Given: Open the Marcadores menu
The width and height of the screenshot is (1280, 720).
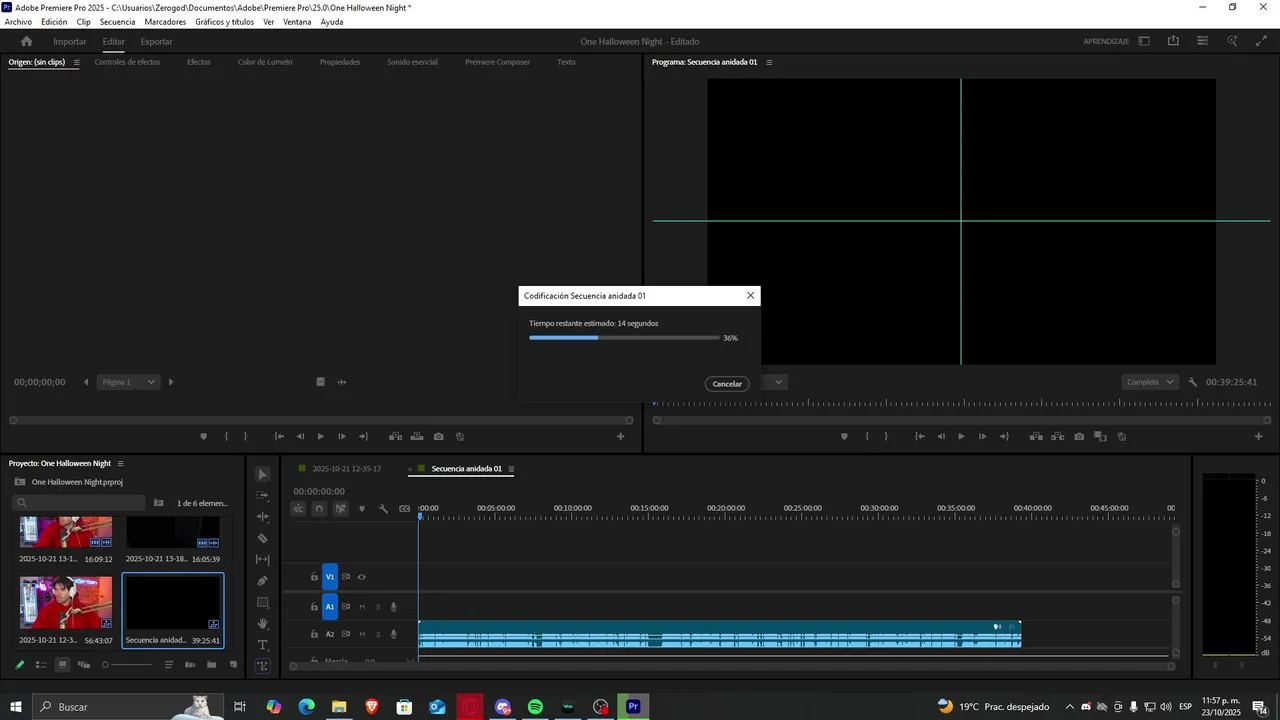Looking at the screenshot, I should [x=165, y=22].
